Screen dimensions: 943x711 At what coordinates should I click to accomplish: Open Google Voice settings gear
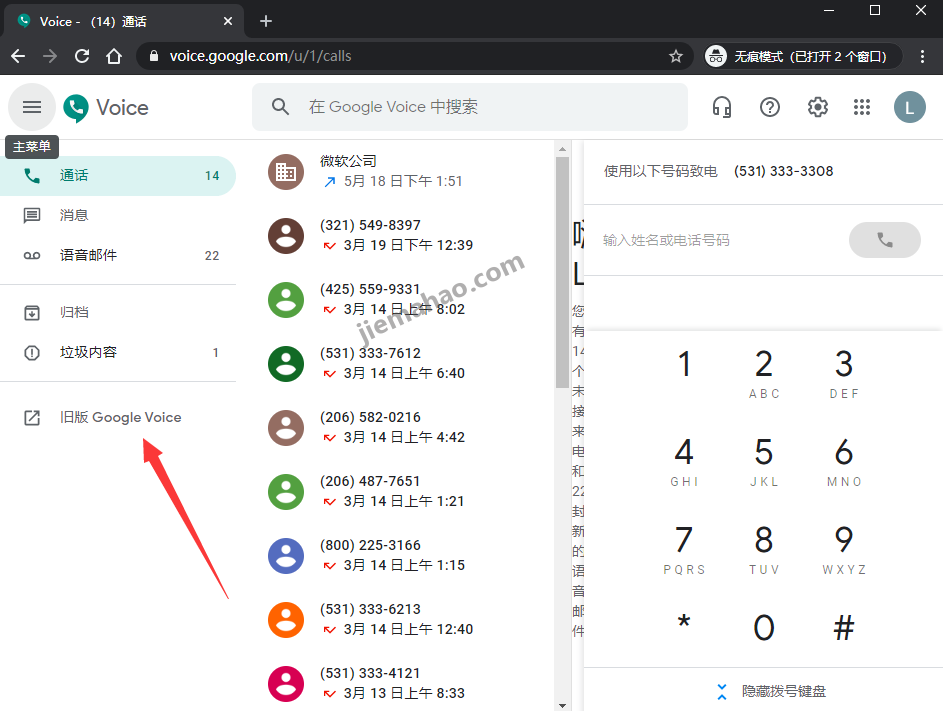coord(817,106)
